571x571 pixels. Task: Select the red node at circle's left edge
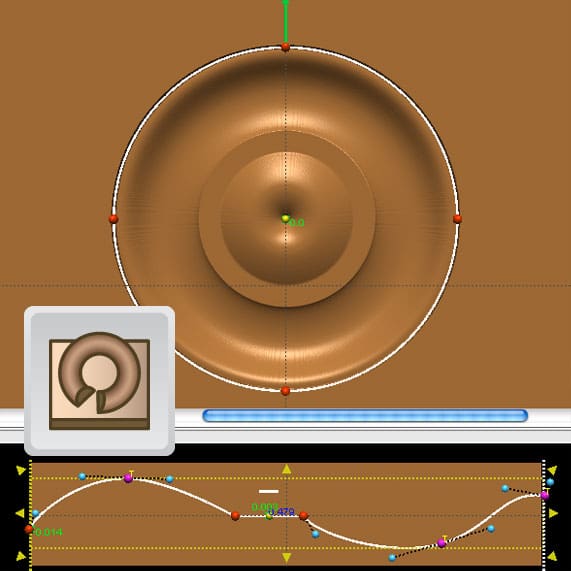[114, 219]
